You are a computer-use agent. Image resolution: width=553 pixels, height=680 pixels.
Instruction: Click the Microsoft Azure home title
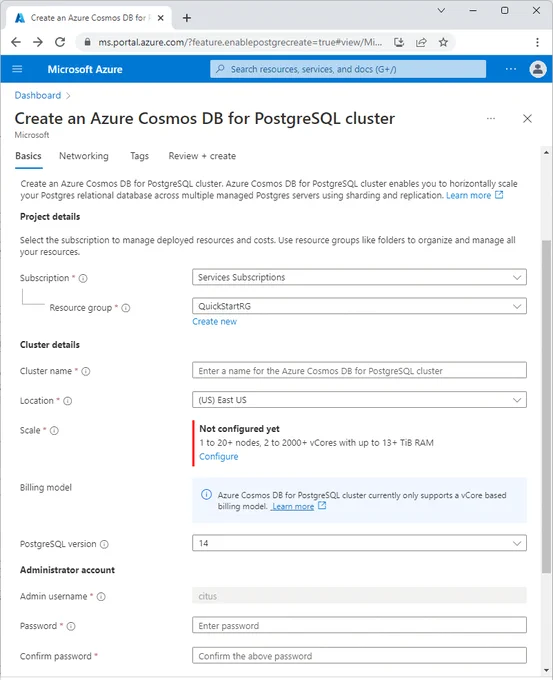[85, 69]
